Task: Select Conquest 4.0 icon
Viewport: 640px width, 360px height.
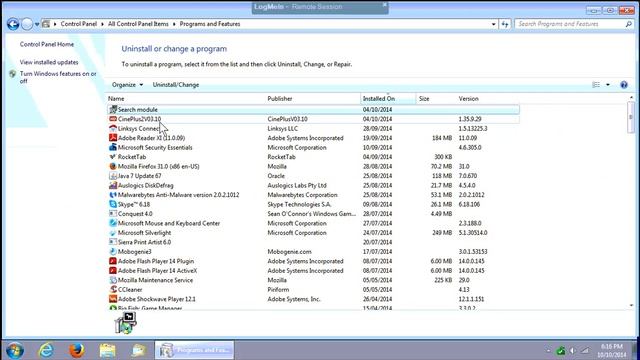Action: point(113,213)
